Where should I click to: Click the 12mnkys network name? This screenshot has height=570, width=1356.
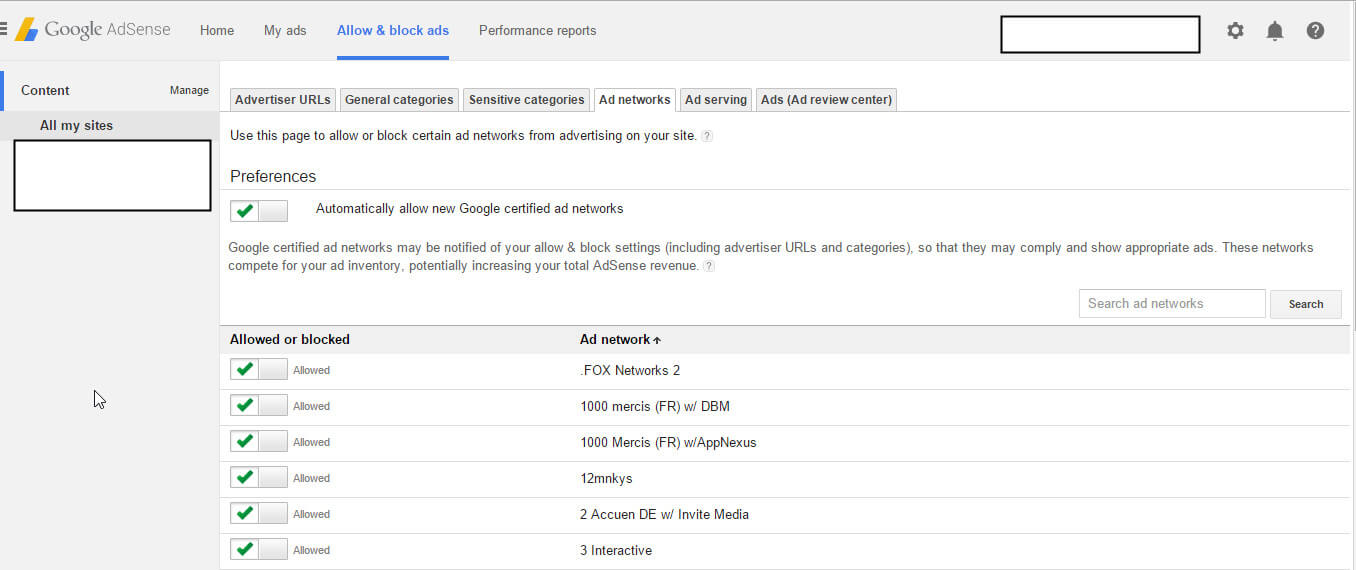tap(606, 478)
